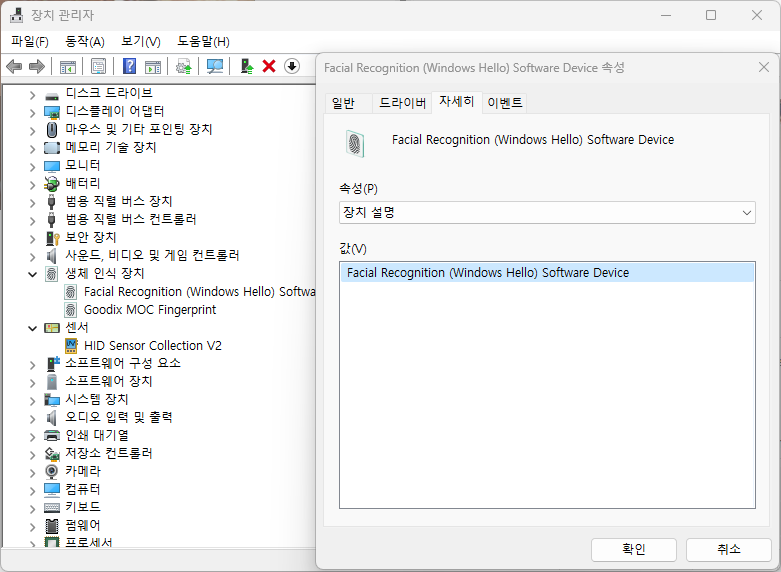Click the blue Help question mark icon
Screen dimensions: 781x572
pyautogui.click(x=129, y=66)
